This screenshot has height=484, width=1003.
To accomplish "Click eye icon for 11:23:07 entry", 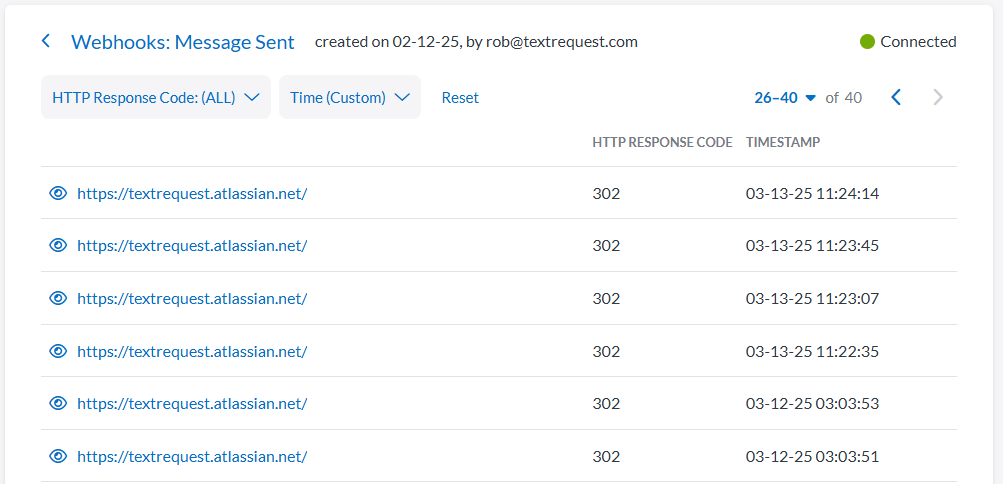I will point(58,298).
